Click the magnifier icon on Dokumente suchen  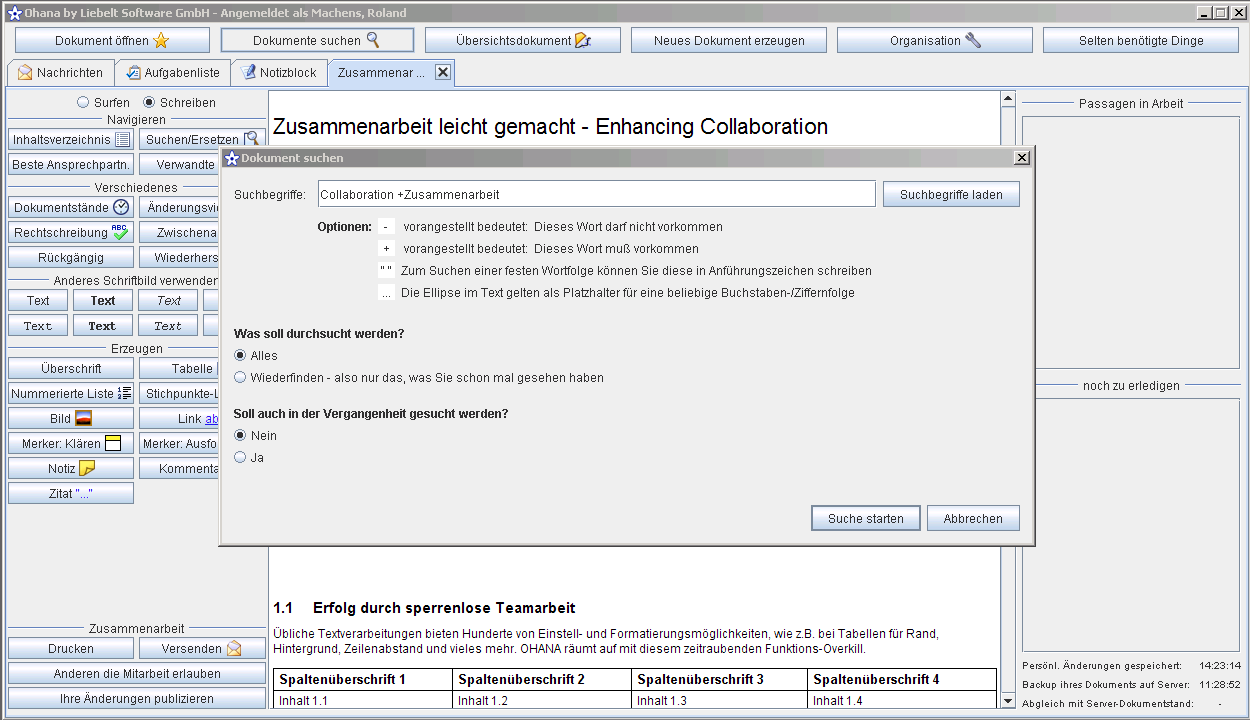click(373, 40)
